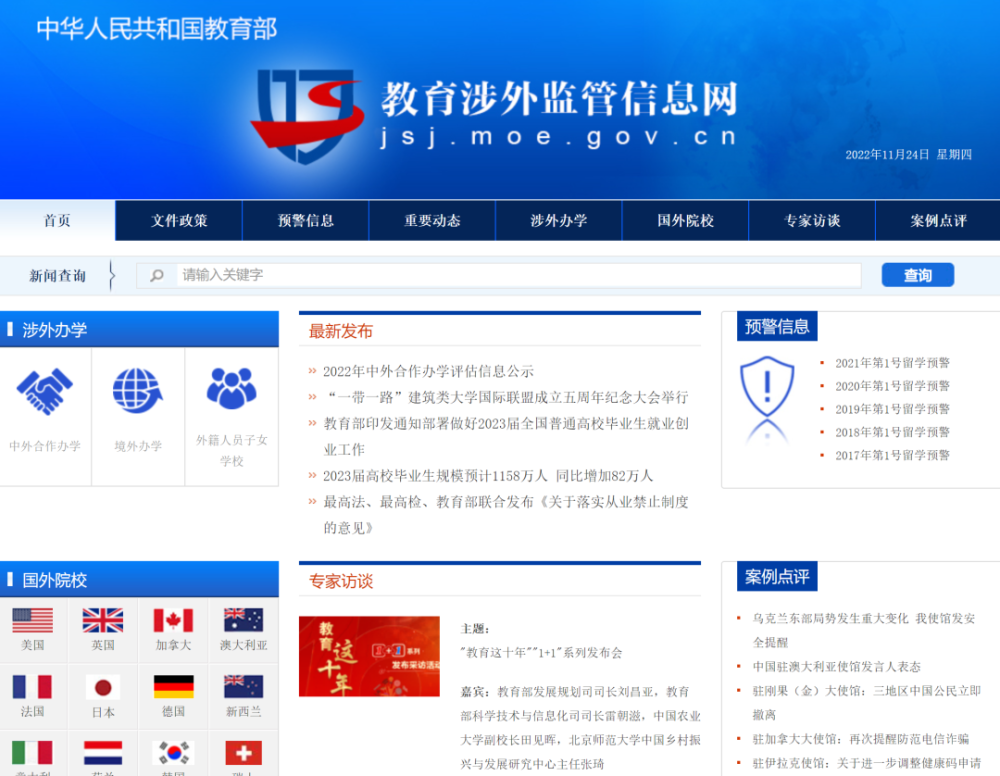Click the site shield logo in banner
Screen dimensions: 1000x776
(306, 115)
